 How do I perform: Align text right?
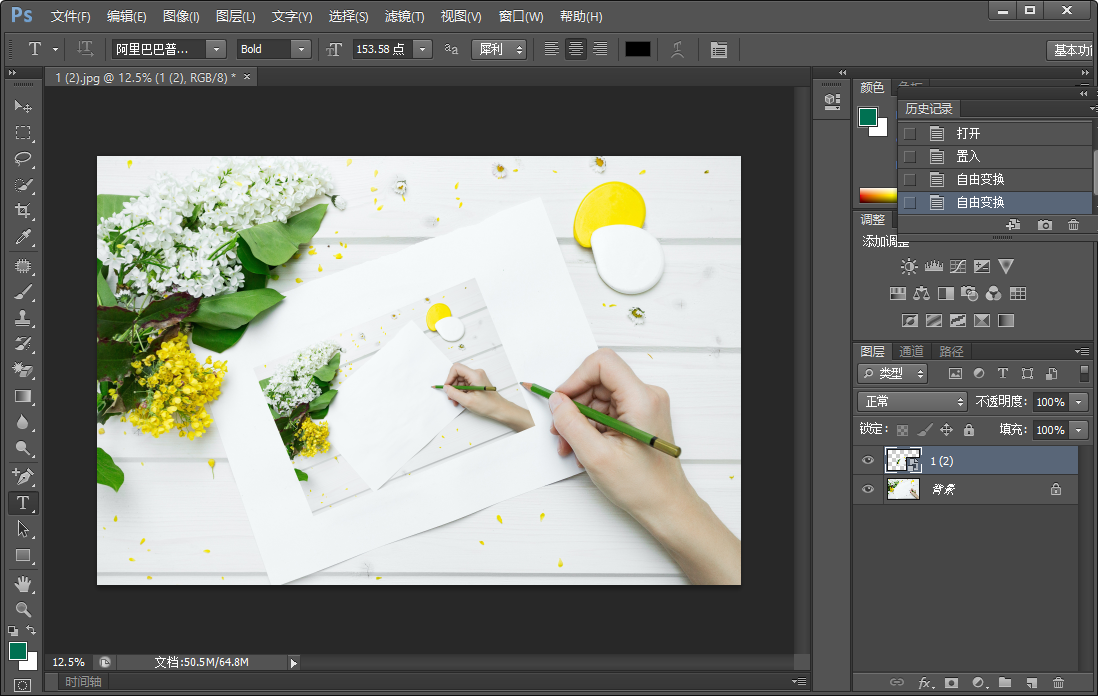pyautogui.click(x=600, y=49)
